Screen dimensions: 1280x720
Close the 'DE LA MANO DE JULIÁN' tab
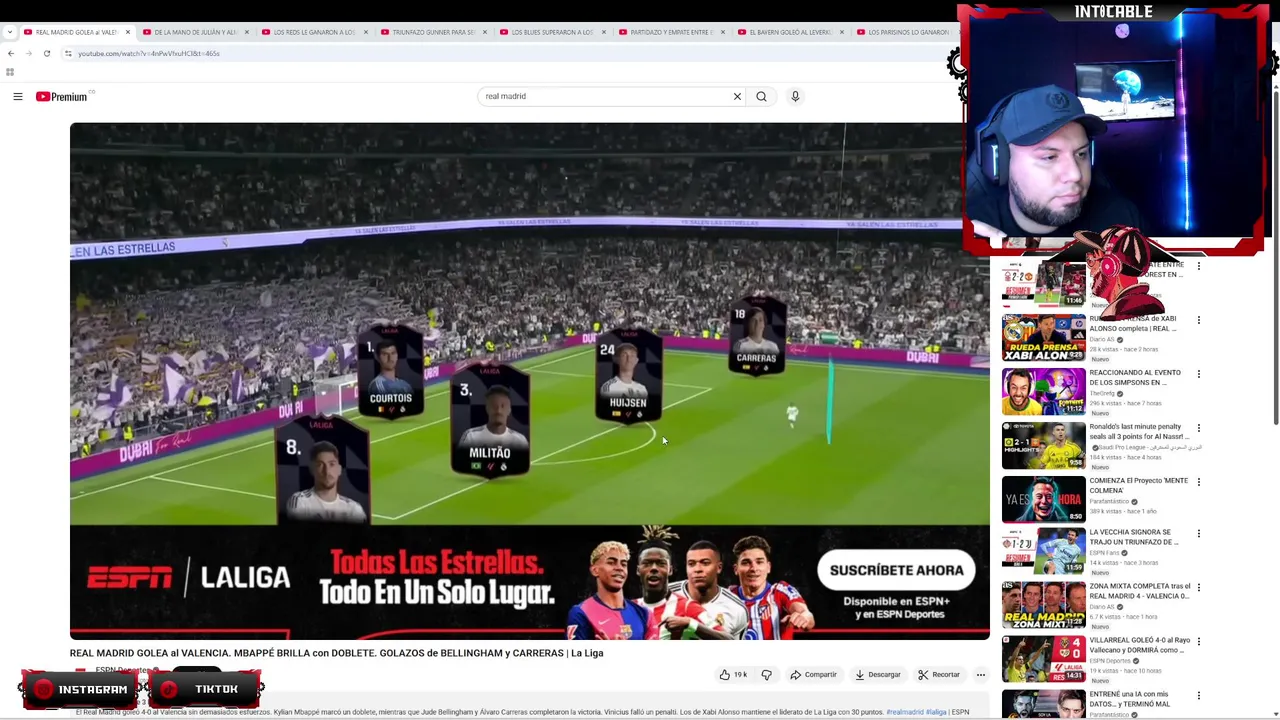(x=246, y=32)
